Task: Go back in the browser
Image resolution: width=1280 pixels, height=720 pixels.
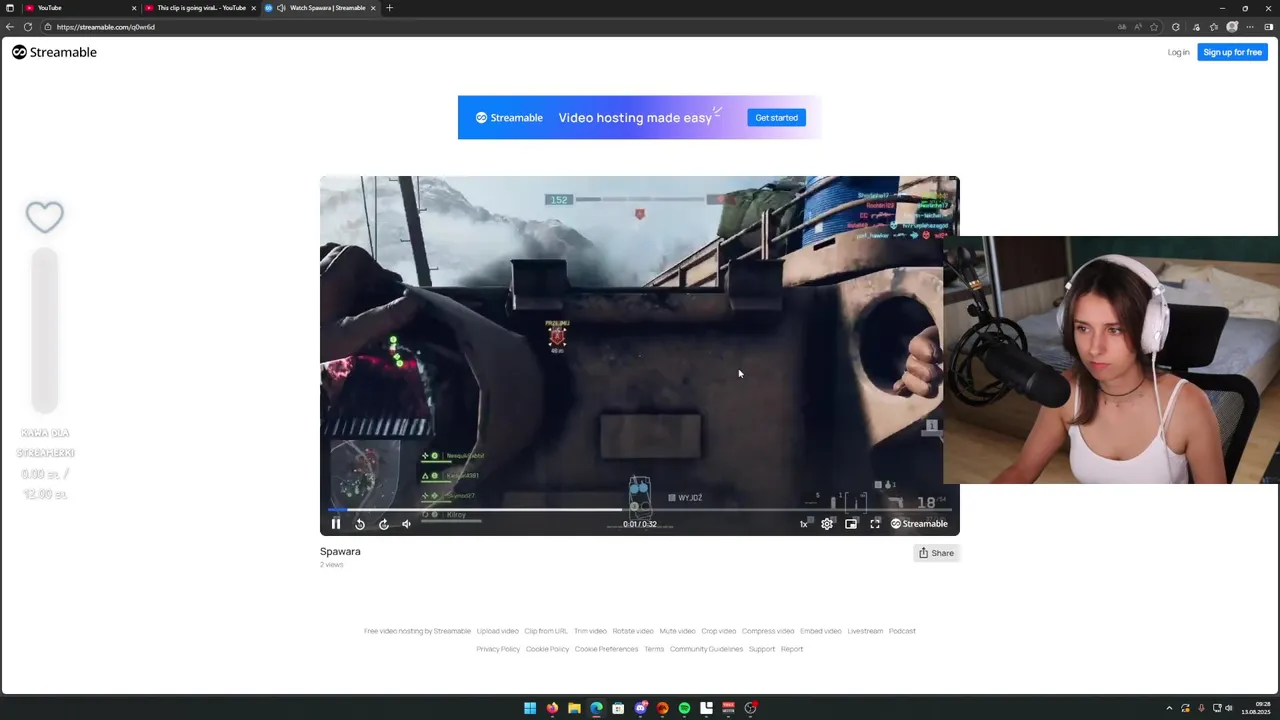Action: coord(10,27)
